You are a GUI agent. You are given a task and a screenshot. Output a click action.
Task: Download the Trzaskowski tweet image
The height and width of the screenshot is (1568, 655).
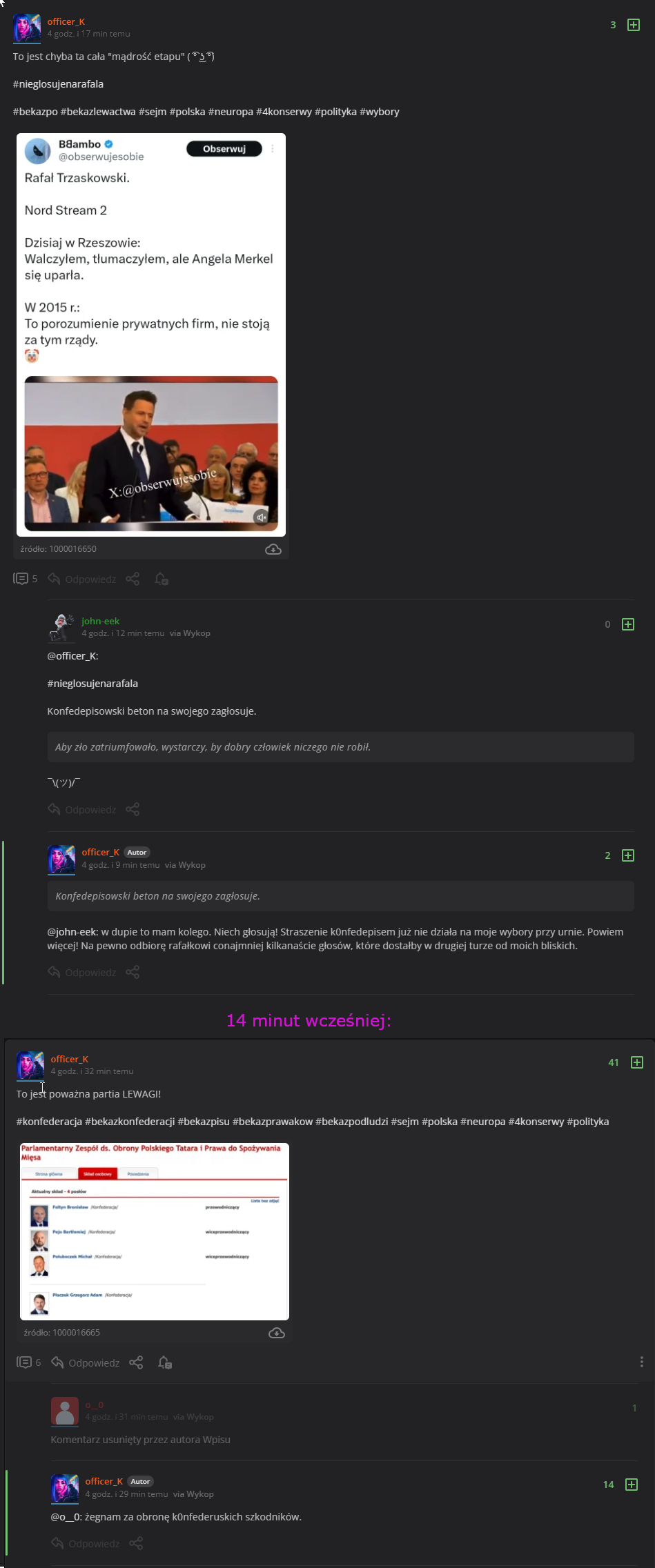273,549
